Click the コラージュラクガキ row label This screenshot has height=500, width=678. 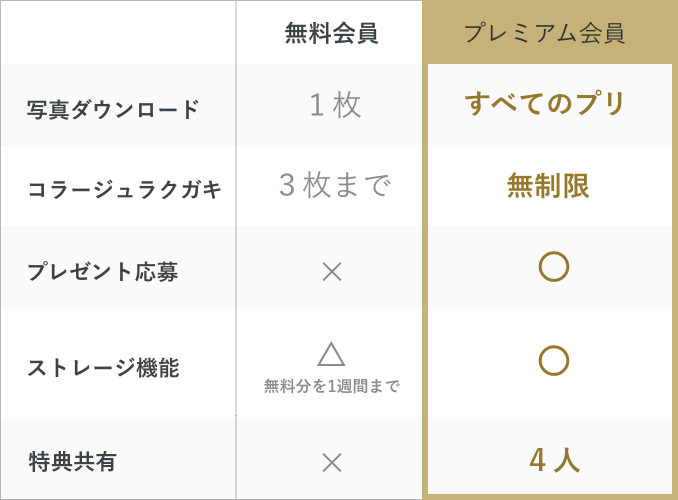click(x=125, y=189)
